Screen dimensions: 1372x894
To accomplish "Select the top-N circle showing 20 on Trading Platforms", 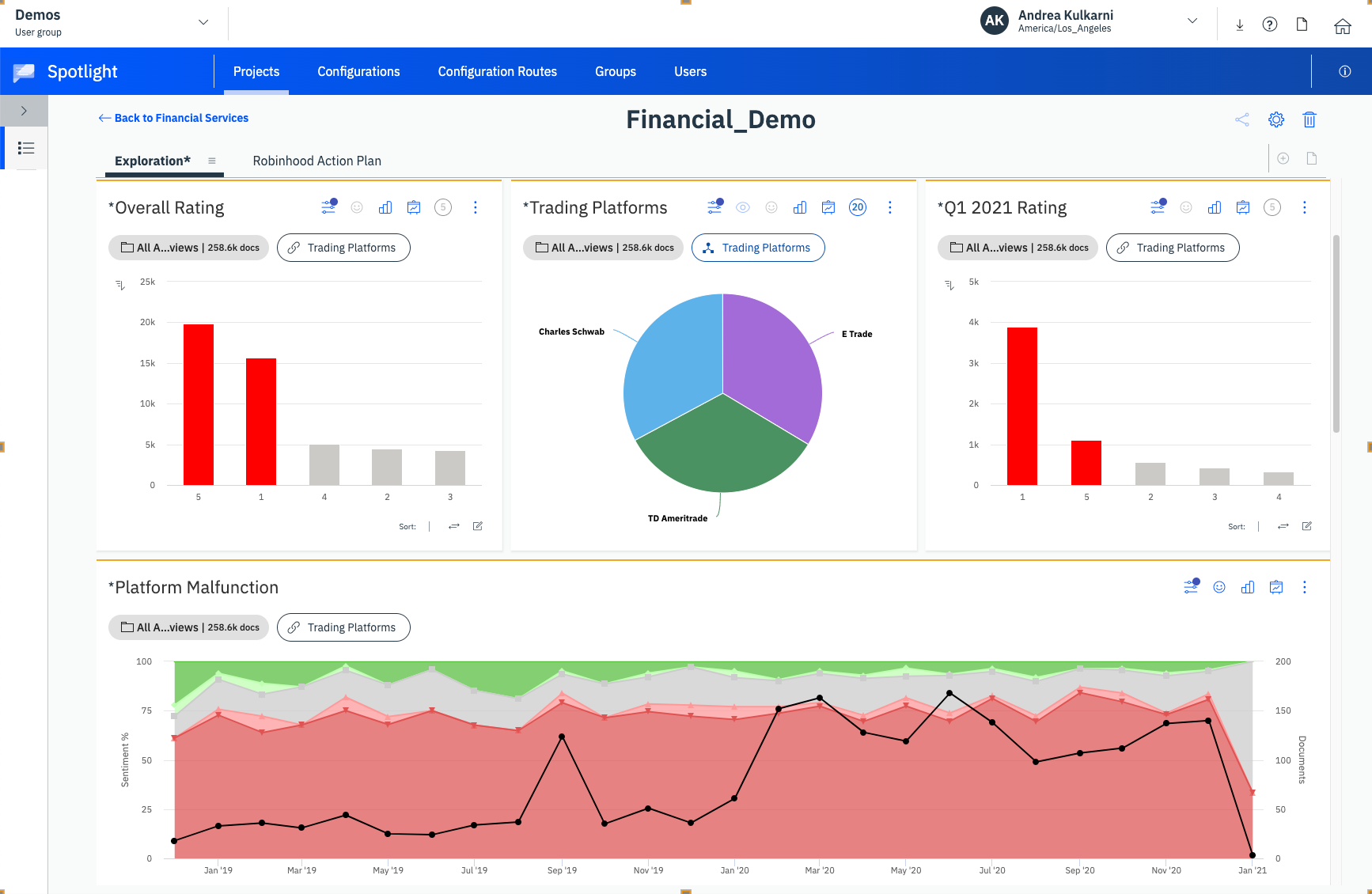I will tap(858, 206).
